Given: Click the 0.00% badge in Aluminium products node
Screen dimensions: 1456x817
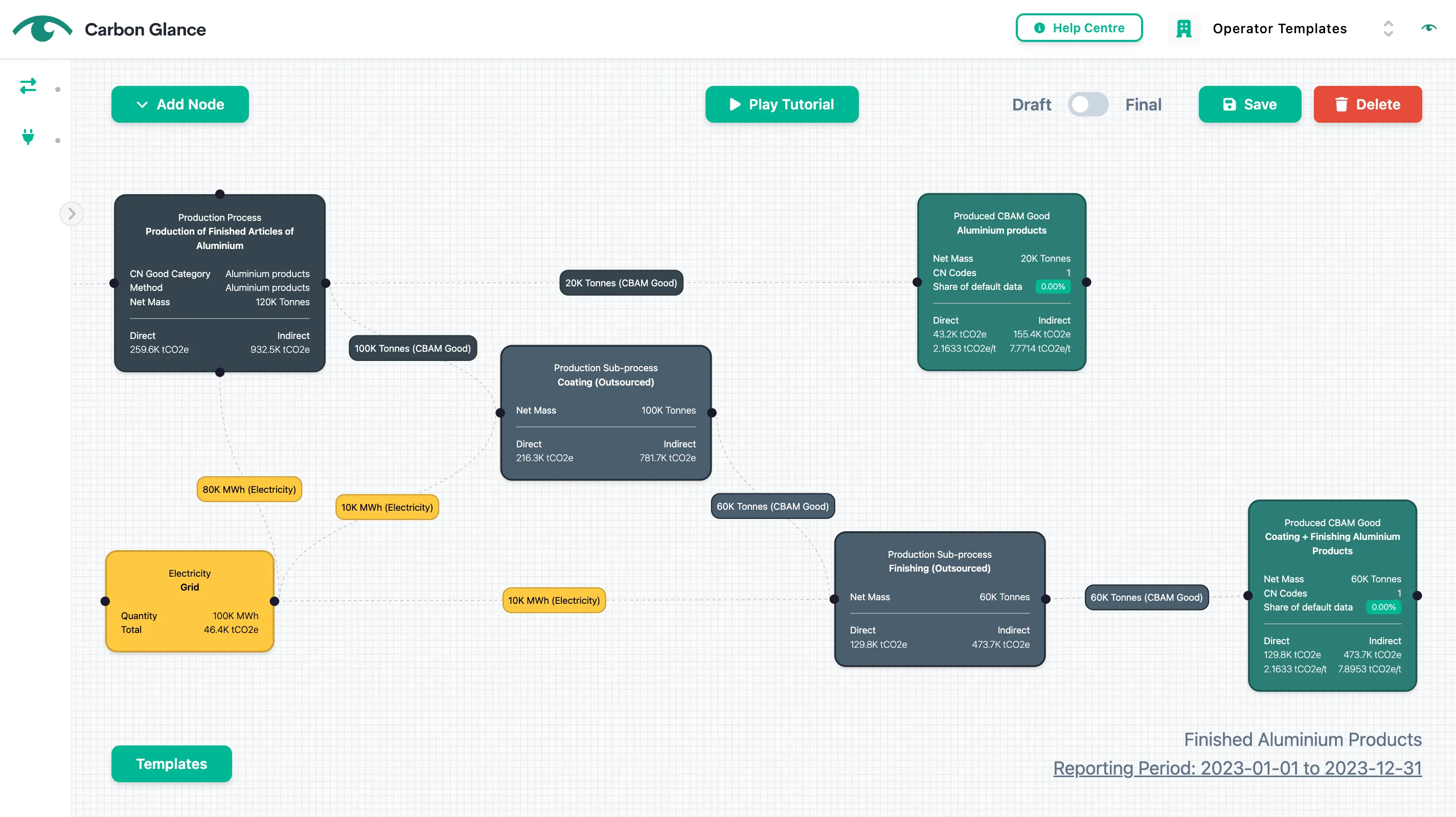Looking at the screenshot, I should click(1053, 287).
